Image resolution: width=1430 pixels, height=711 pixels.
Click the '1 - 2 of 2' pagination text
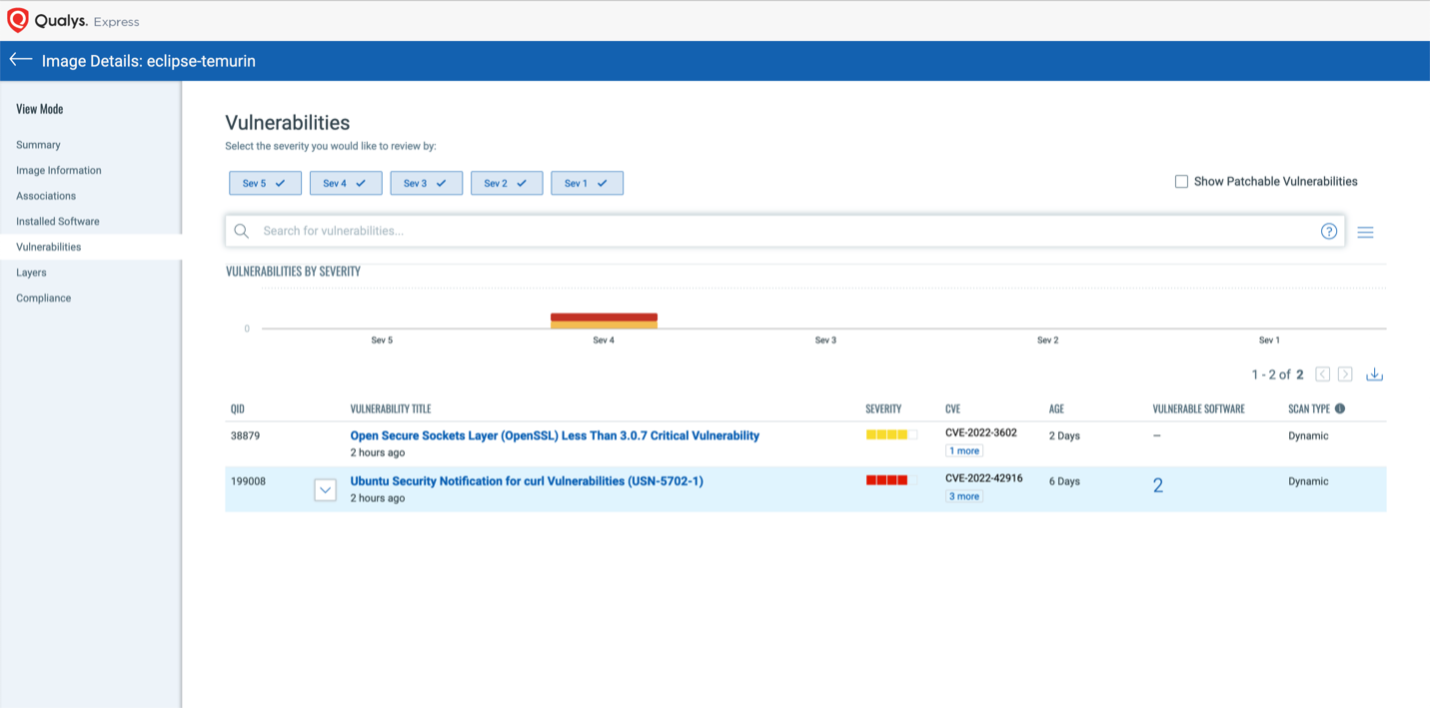(x=1278, y=375)
